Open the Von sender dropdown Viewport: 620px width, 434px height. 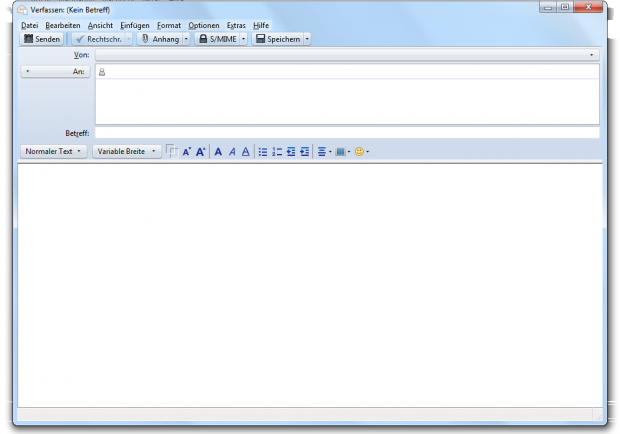point(347,55)
